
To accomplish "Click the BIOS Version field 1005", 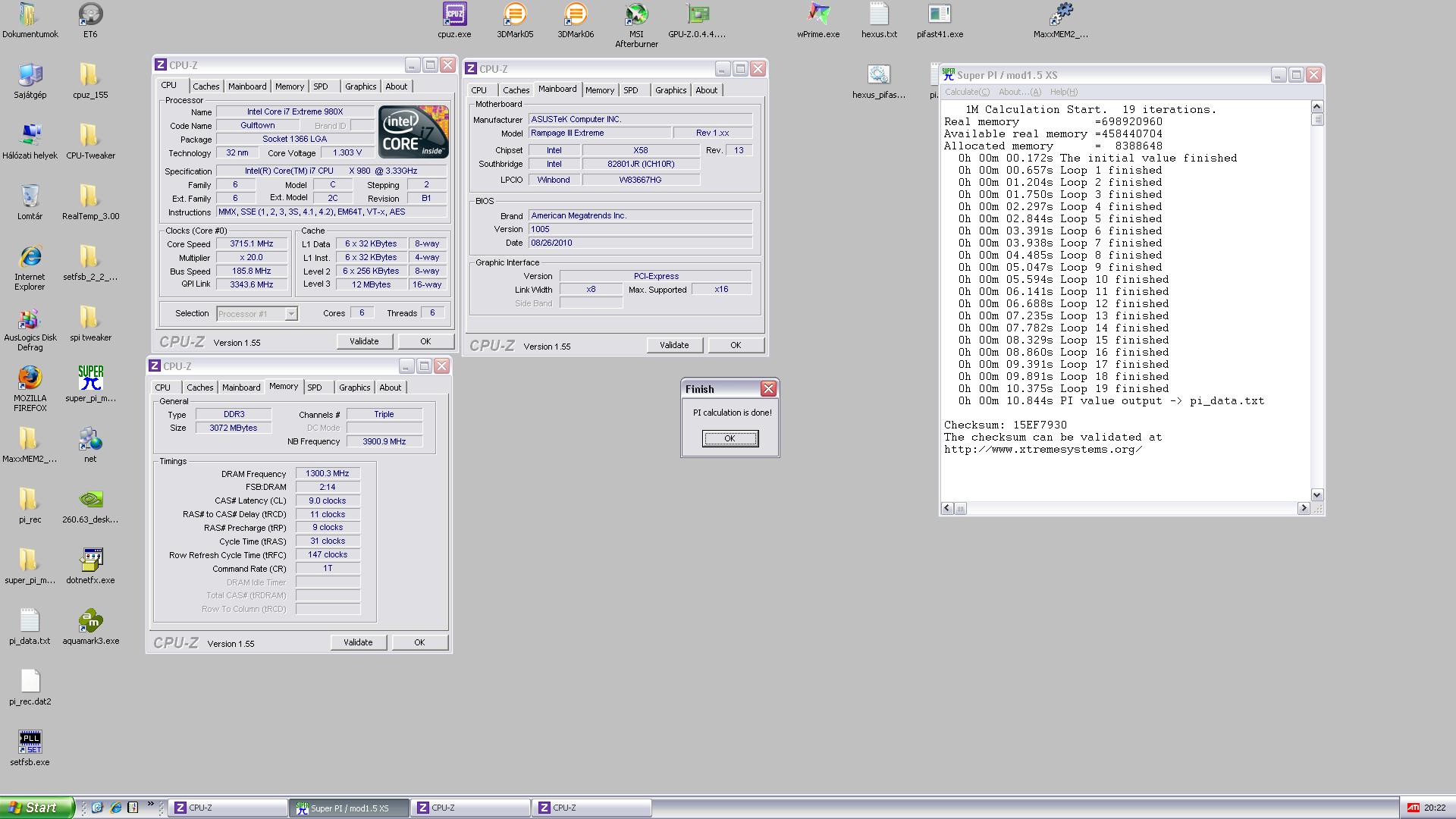I will click(x=640, y=229).
